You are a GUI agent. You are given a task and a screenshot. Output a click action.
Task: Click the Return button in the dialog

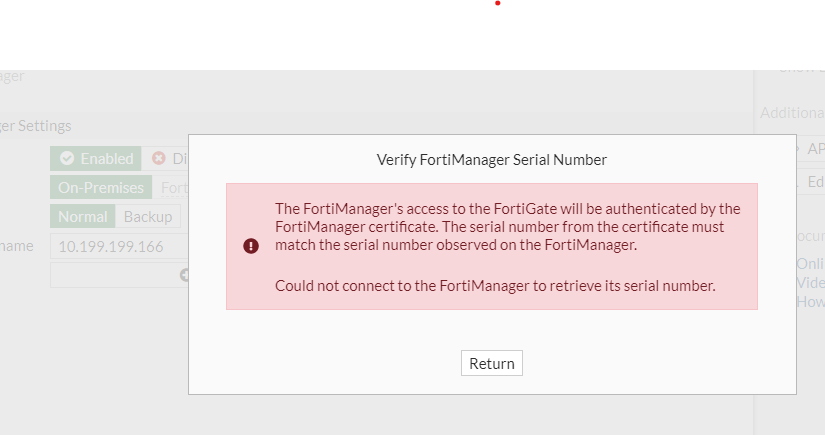pos(491,363)
